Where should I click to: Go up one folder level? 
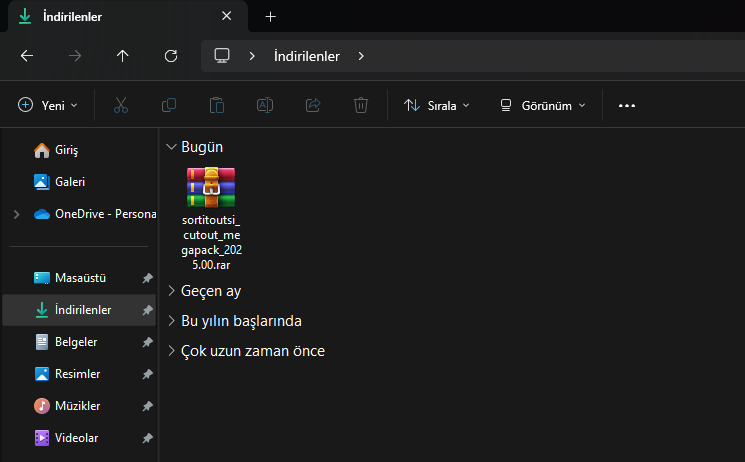click(x=123, y=56)
